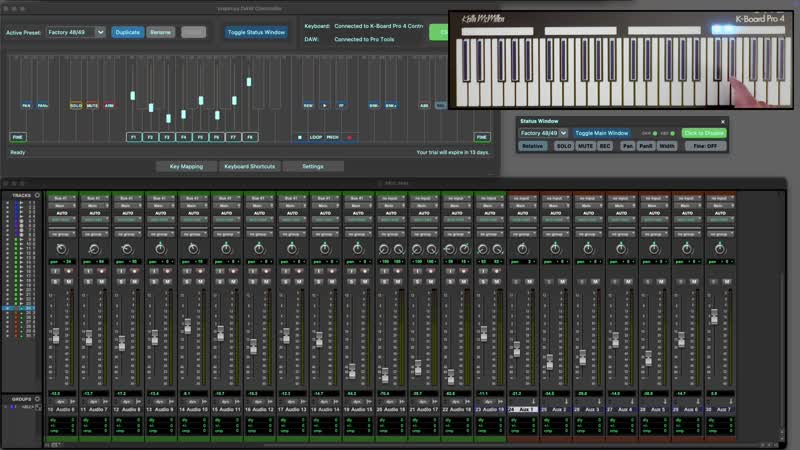
Task: Open the Tracks list options menu
Action: click(x=37, y=195)
